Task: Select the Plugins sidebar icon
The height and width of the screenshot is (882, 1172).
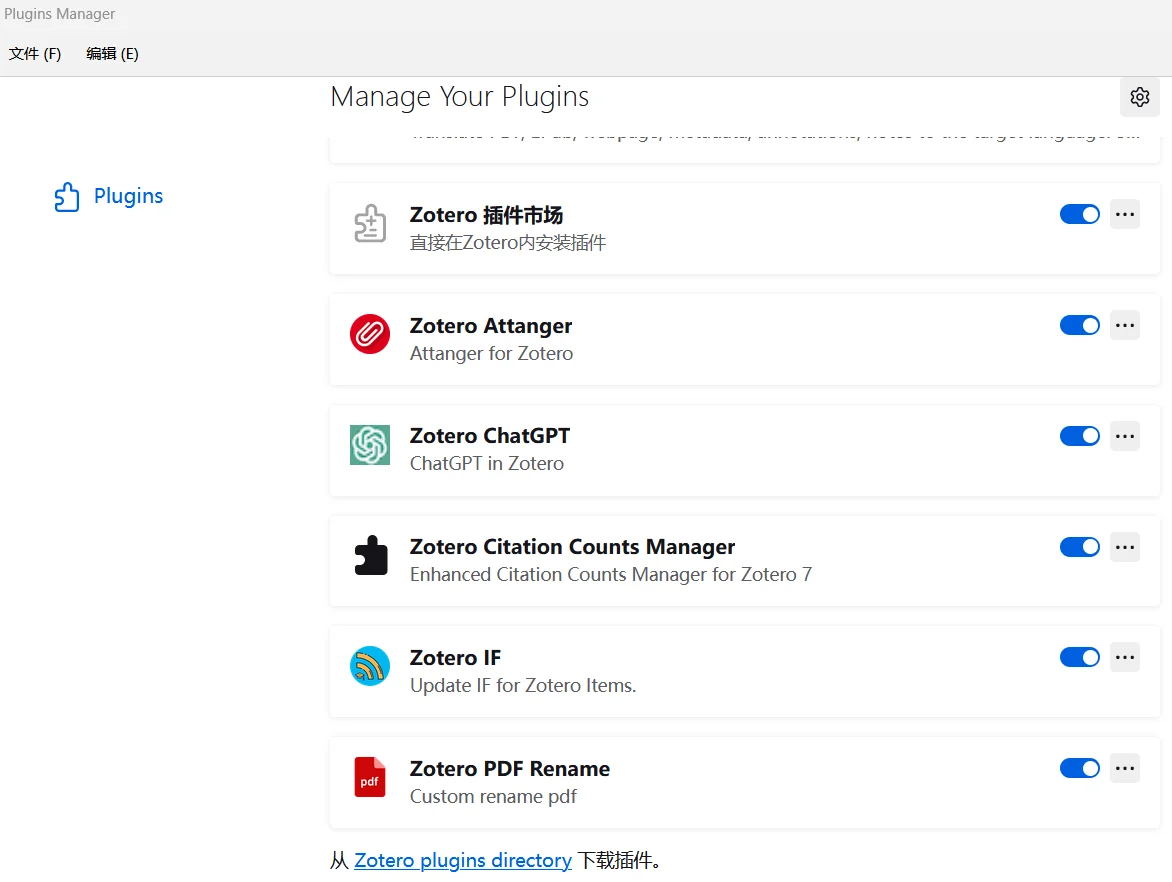Action: pos(66,196)
